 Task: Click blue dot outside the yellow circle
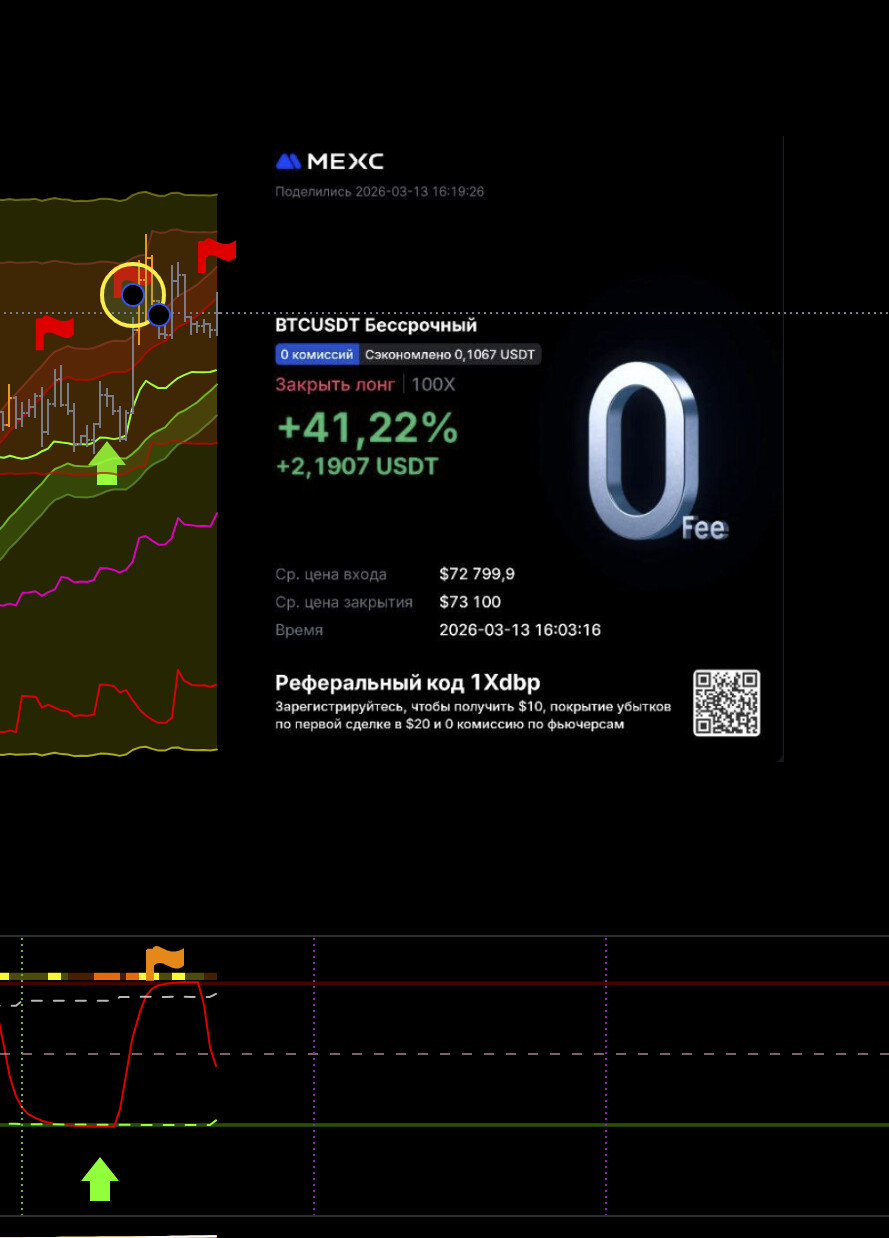pos(159,315)
